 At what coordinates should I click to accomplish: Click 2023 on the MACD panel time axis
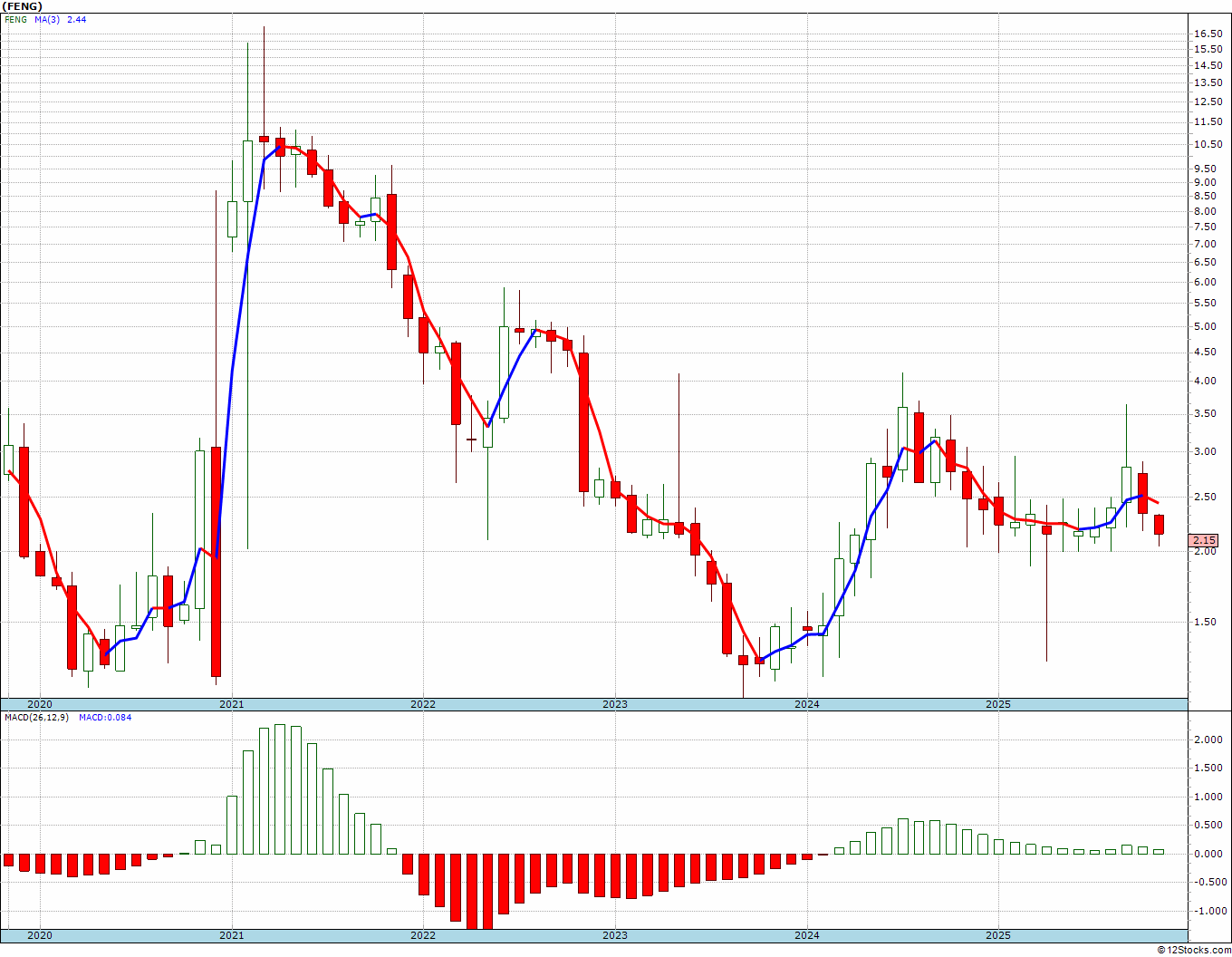614,935
